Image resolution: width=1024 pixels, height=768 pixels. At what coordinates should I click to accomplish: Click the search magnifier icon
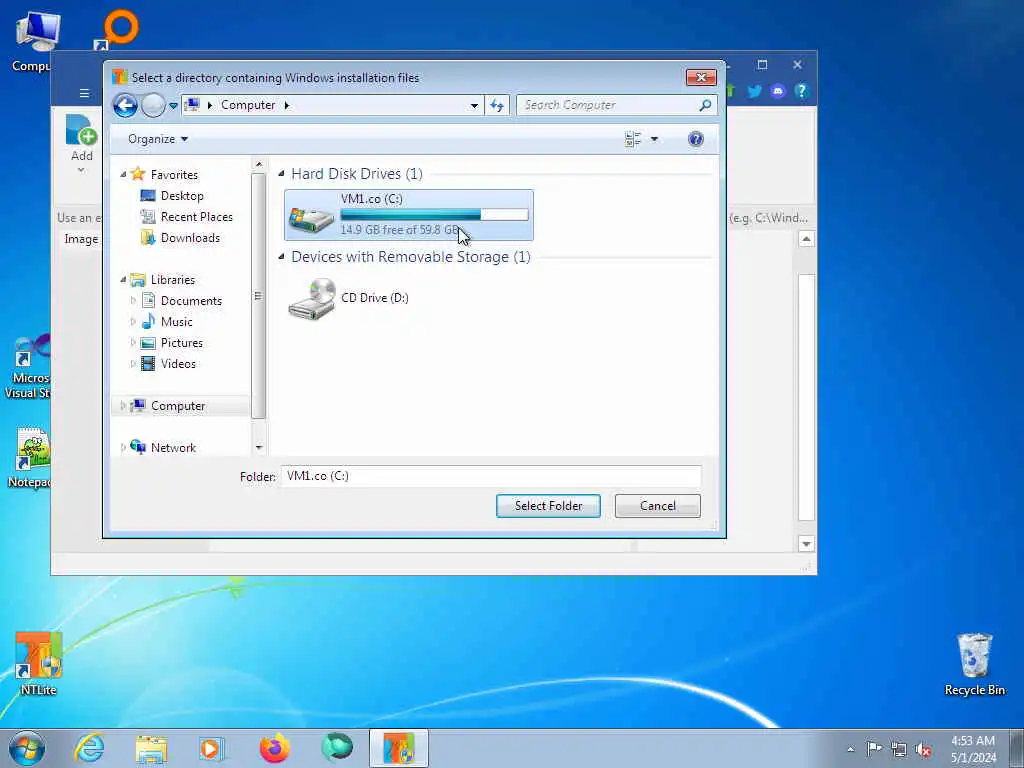pyautogui.click(x=705, y=105)
